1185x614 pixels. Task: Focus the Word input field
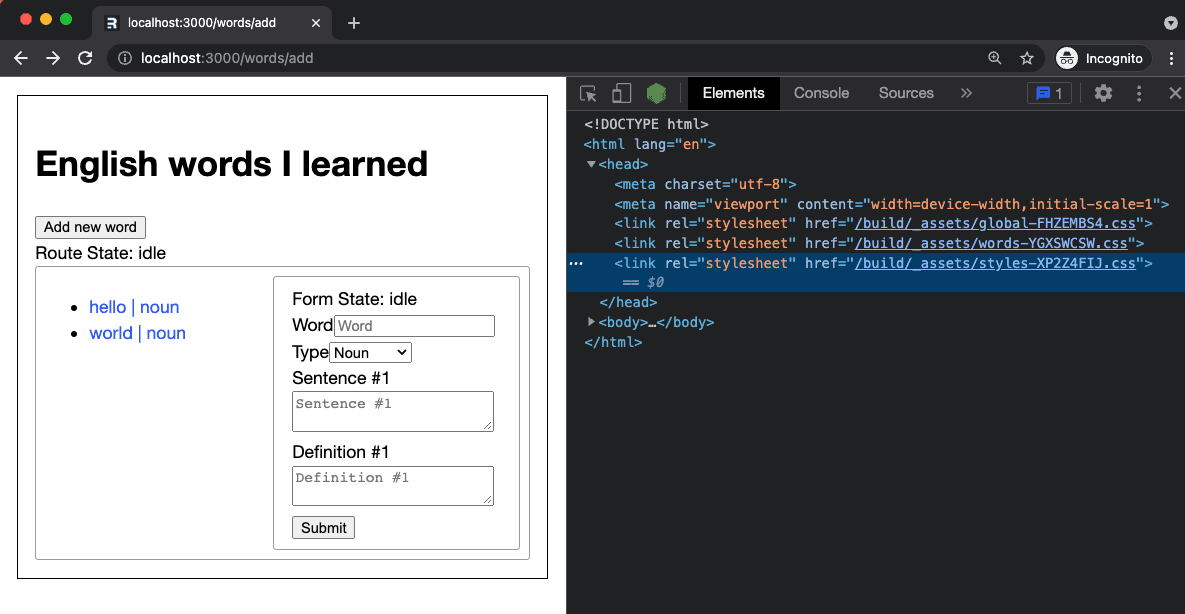pyautogui.click(x=414, y=326)
